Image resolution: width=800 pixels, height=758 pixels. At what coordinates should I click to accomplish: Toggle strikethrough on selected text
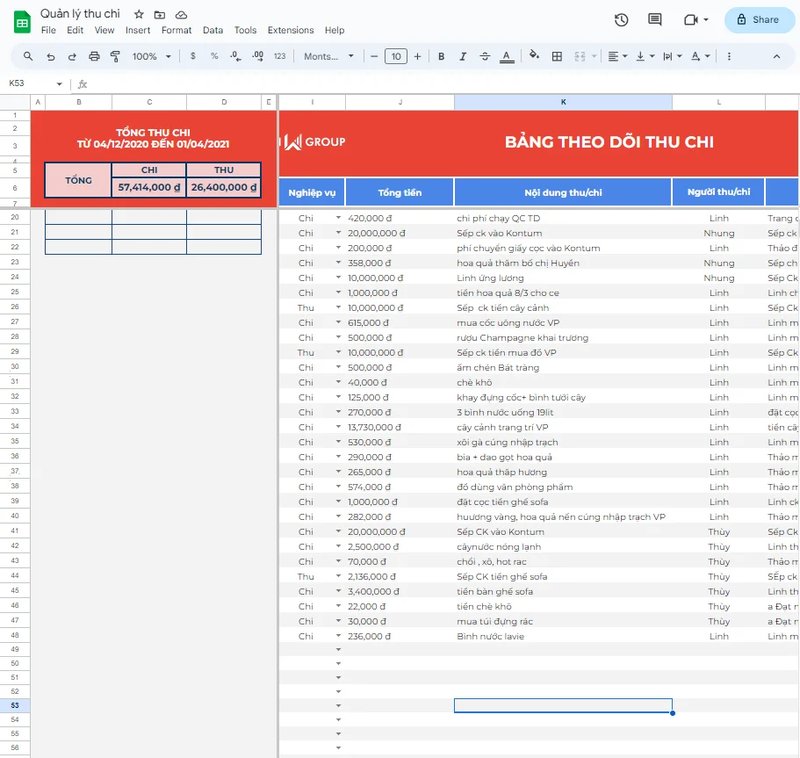[x=483, y=57]
